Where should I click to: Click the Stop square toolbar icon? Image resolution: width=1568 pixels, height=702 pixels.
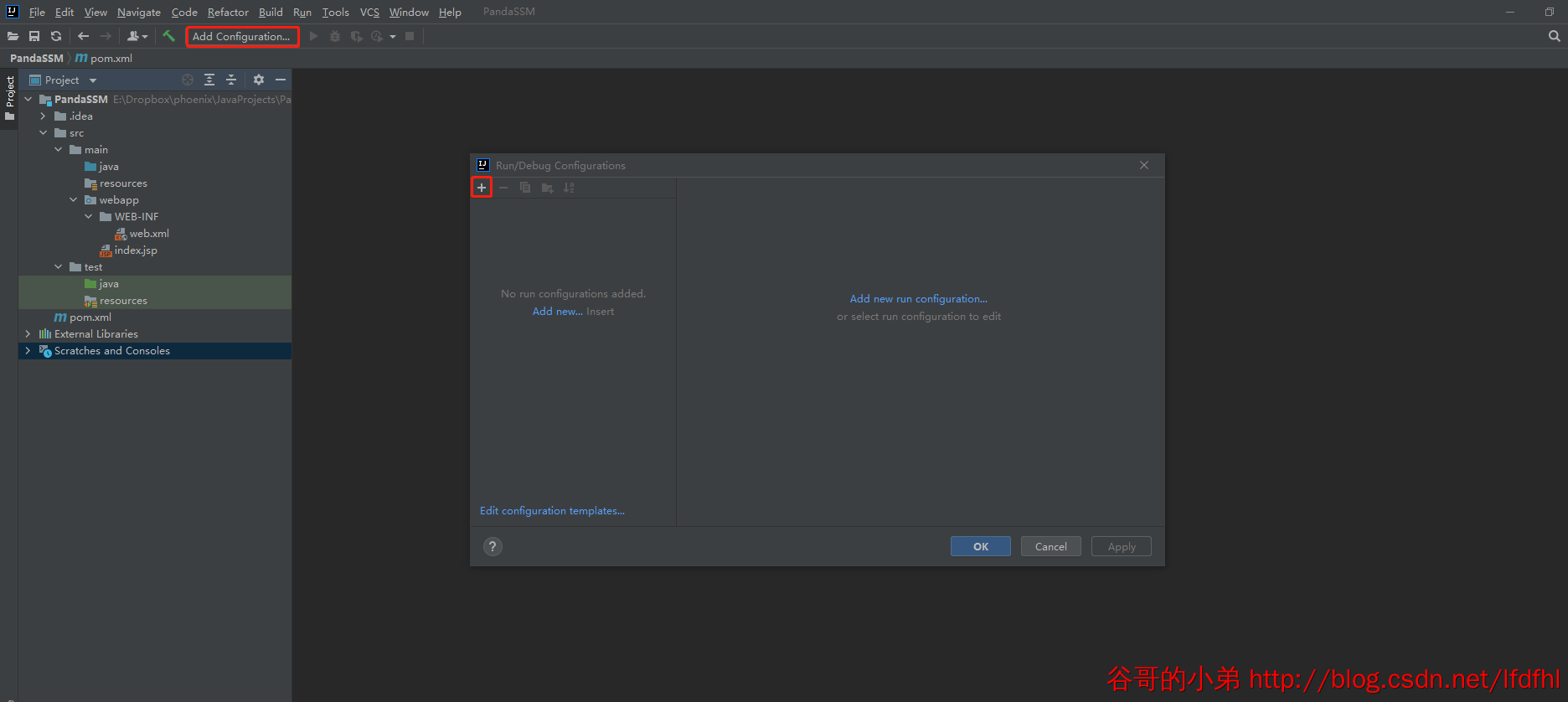(x=410, y=36)
